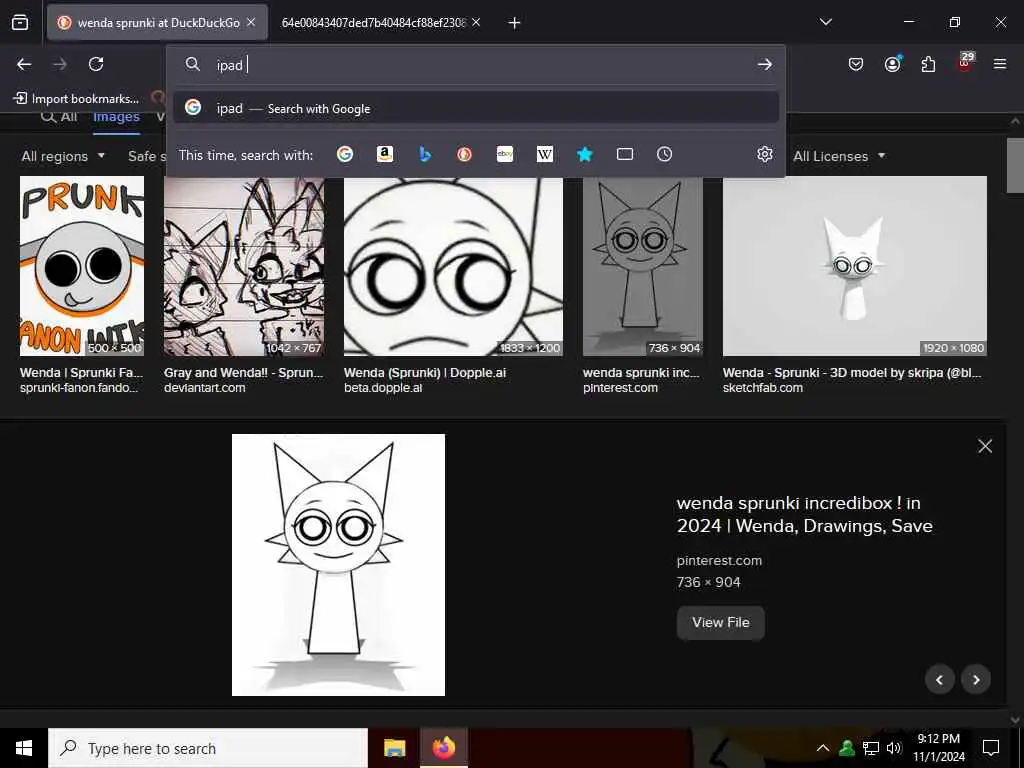Close the image detail panel

[x=985, y=446]
